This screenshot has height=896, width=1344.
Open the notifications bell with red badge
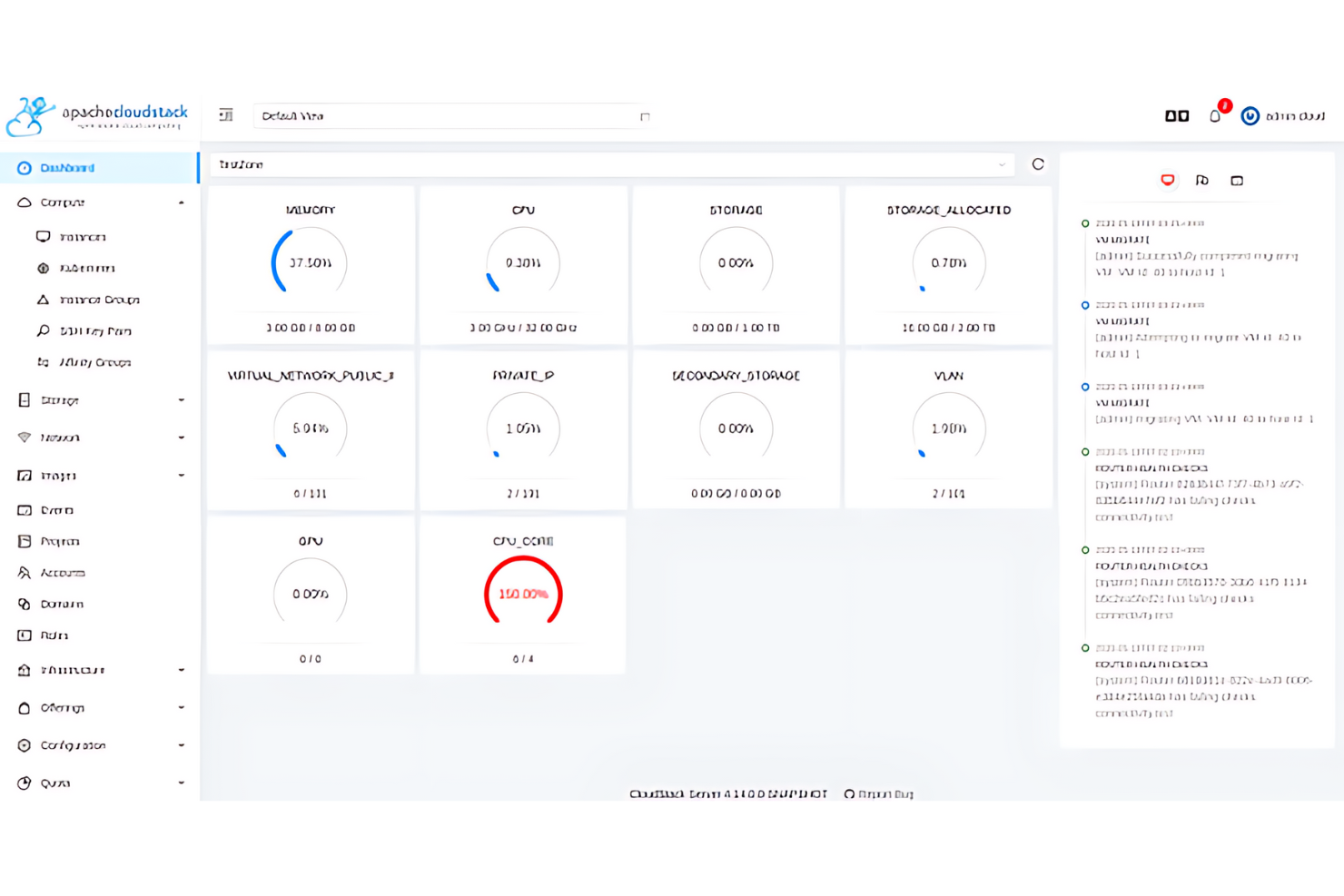click(1215, 115)
